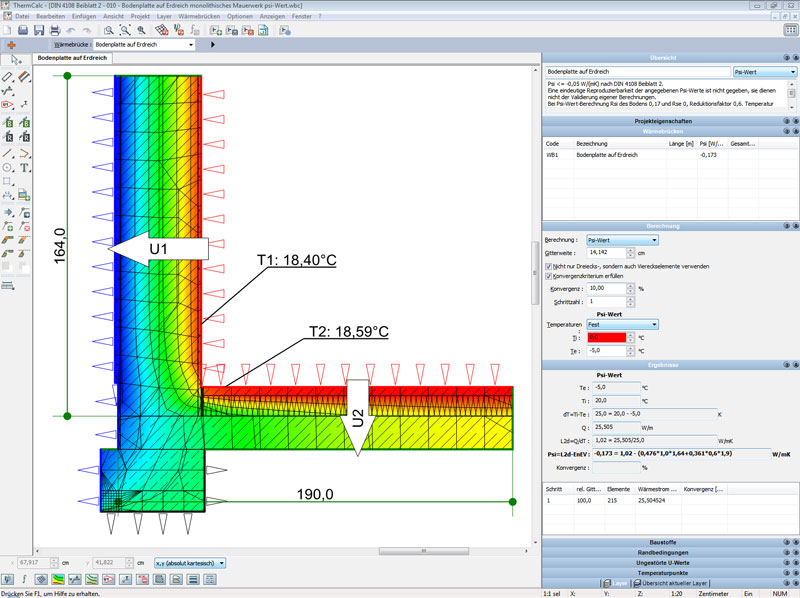The image size is (800, 598).
Task: Open the coordinate system dropdown
Action: point(190,563)
